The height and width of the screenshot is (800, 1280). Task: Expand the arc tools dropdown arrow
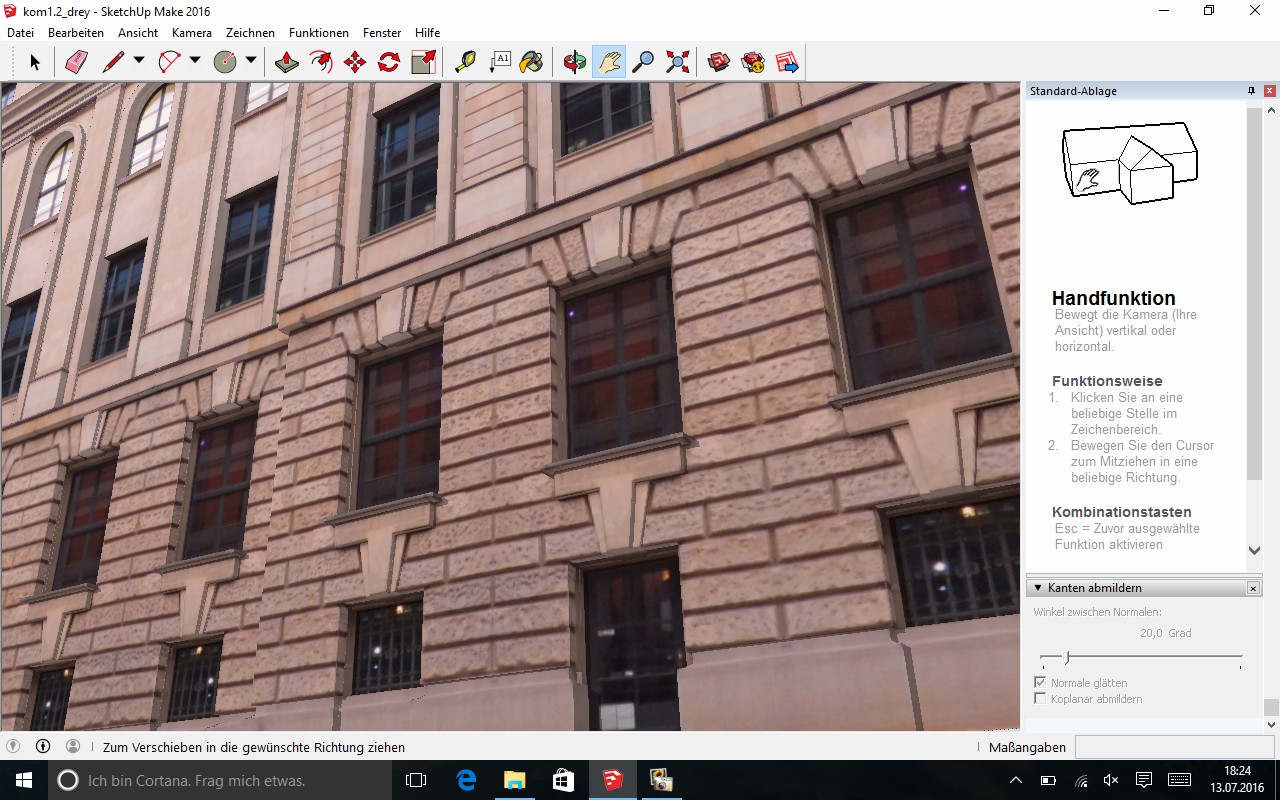(x=195, y=61)
